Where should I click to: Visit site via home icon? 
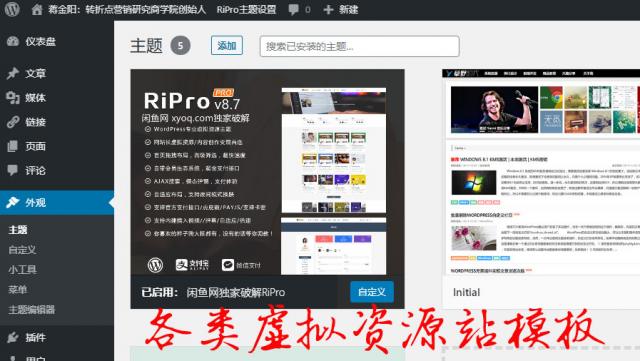point(37,9)
